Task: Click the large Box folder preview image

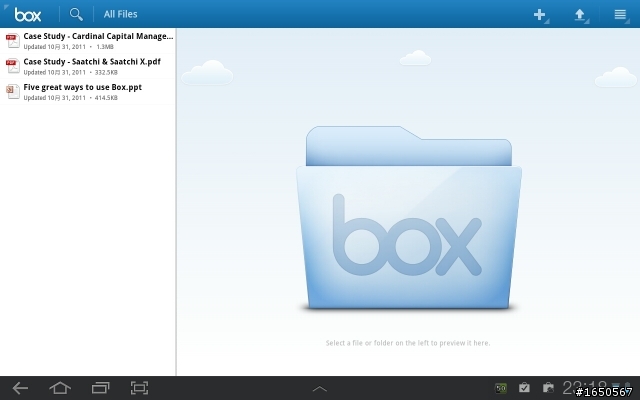Action: coord(409,218)
